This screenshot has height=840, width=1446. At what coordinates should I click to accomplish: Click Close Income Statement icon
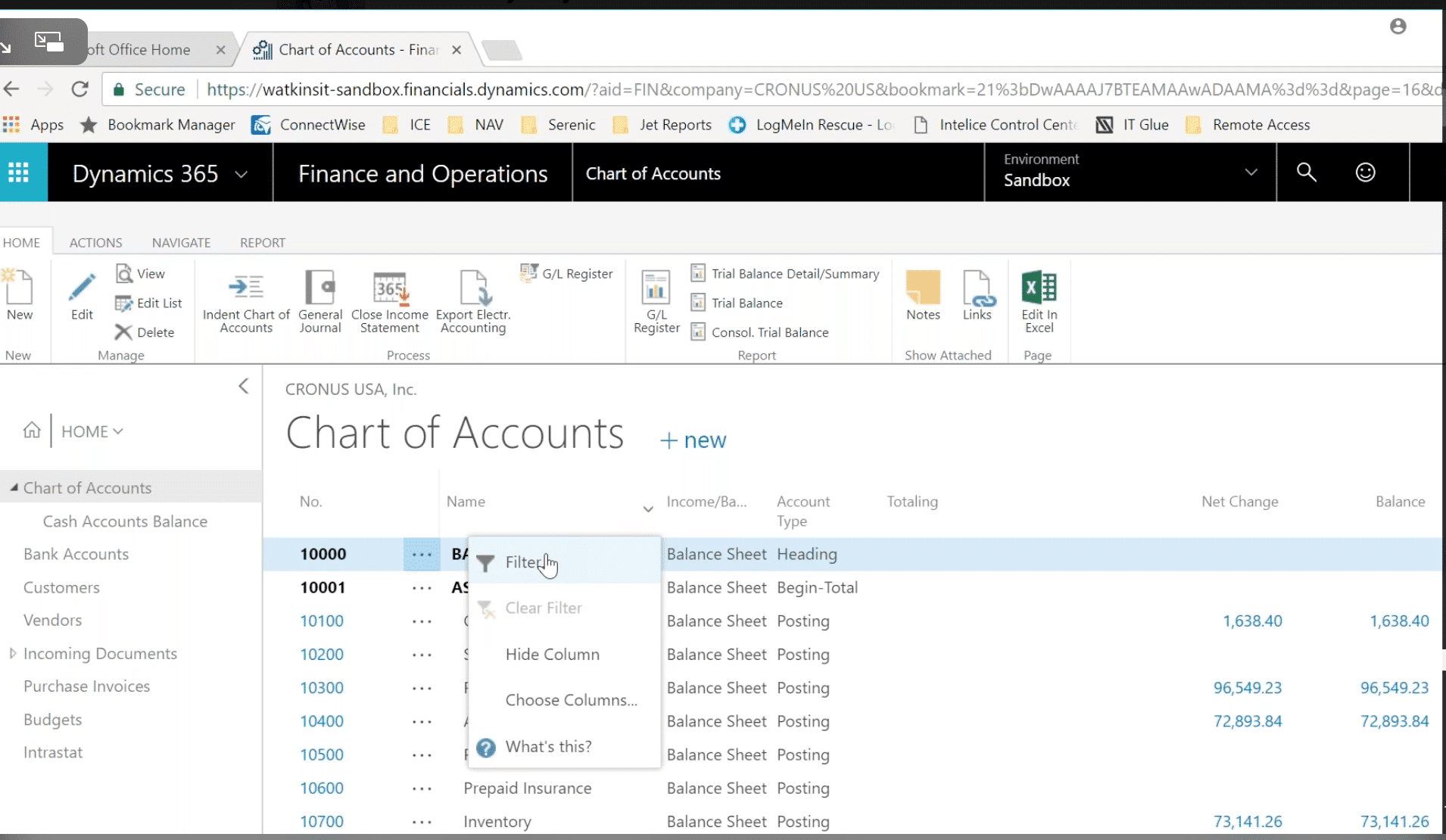point(390,301)
